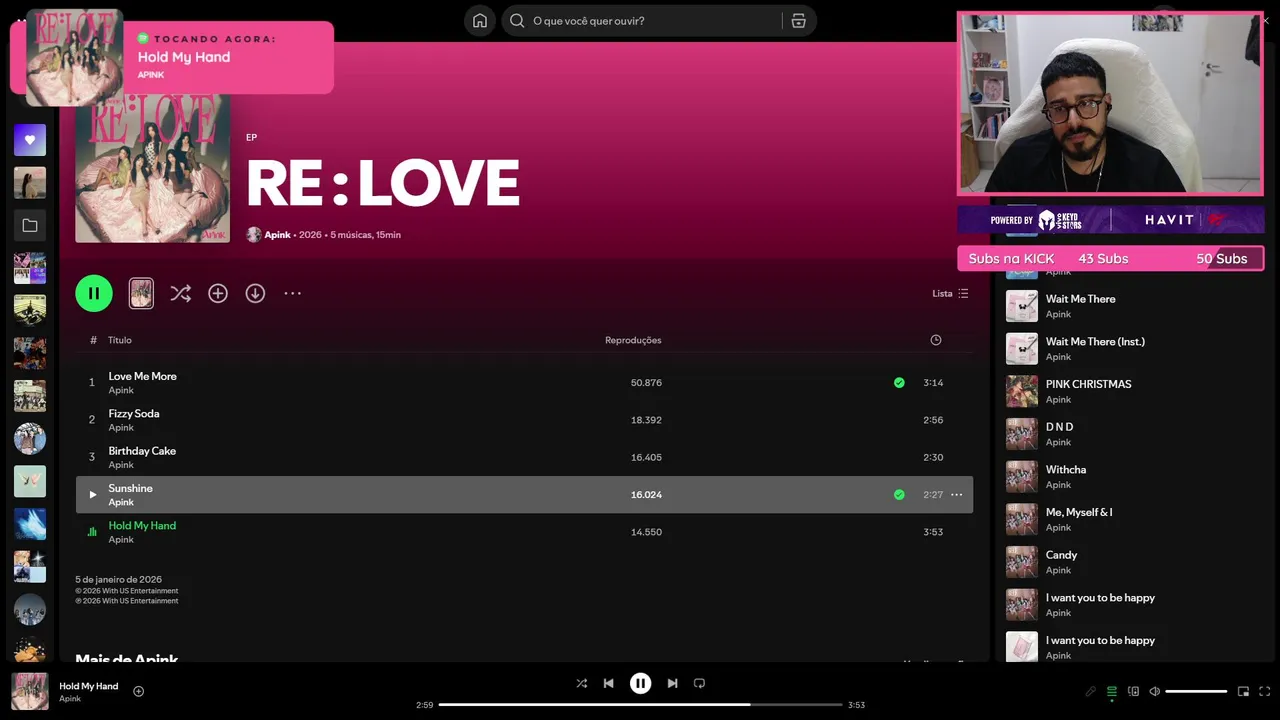Go to Spotify Home via house icon
Viewport: 1280px width, 720px height.
(480, 20)
